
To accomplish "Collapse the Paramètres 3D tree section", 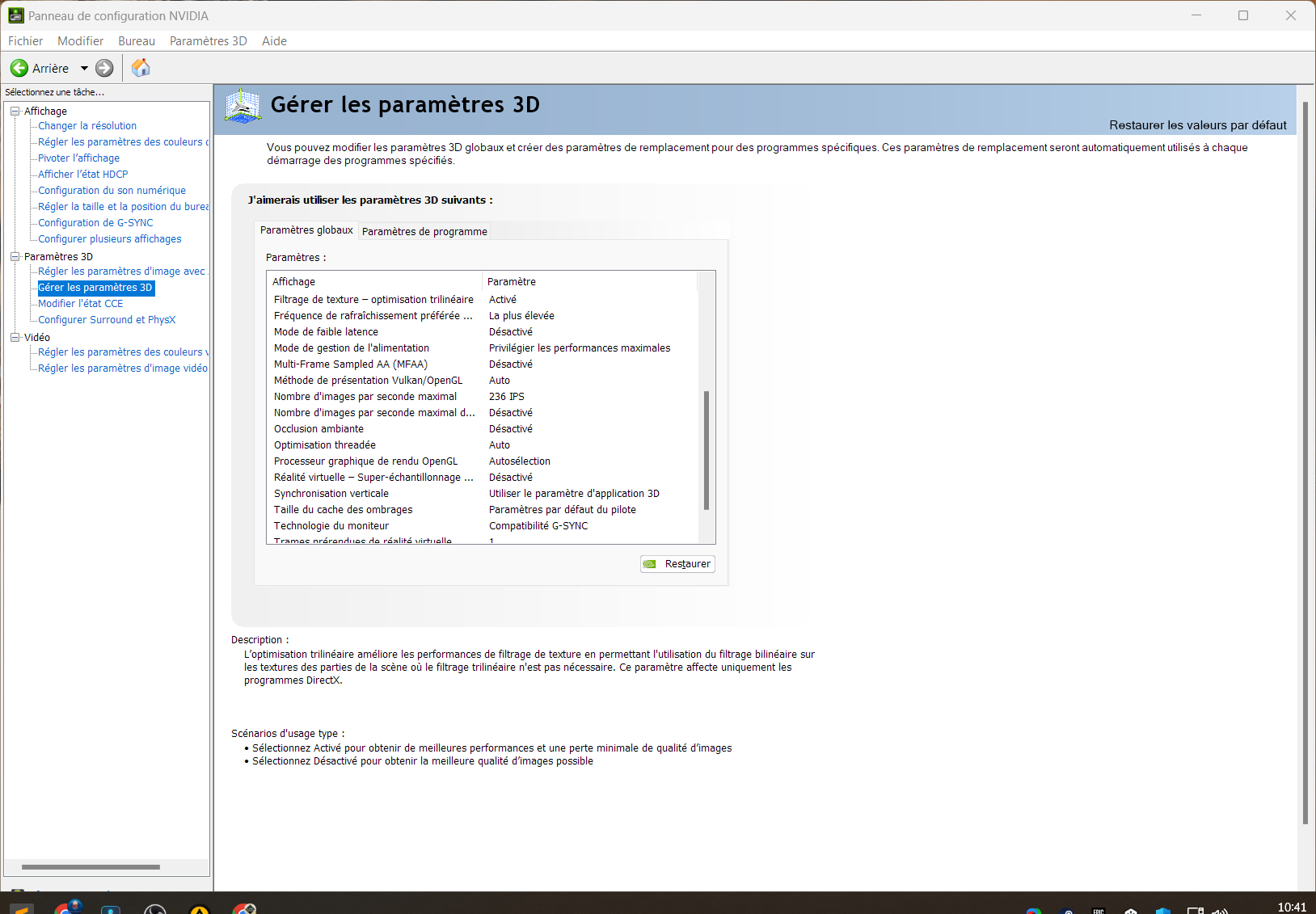I will (x=15, y=256).
